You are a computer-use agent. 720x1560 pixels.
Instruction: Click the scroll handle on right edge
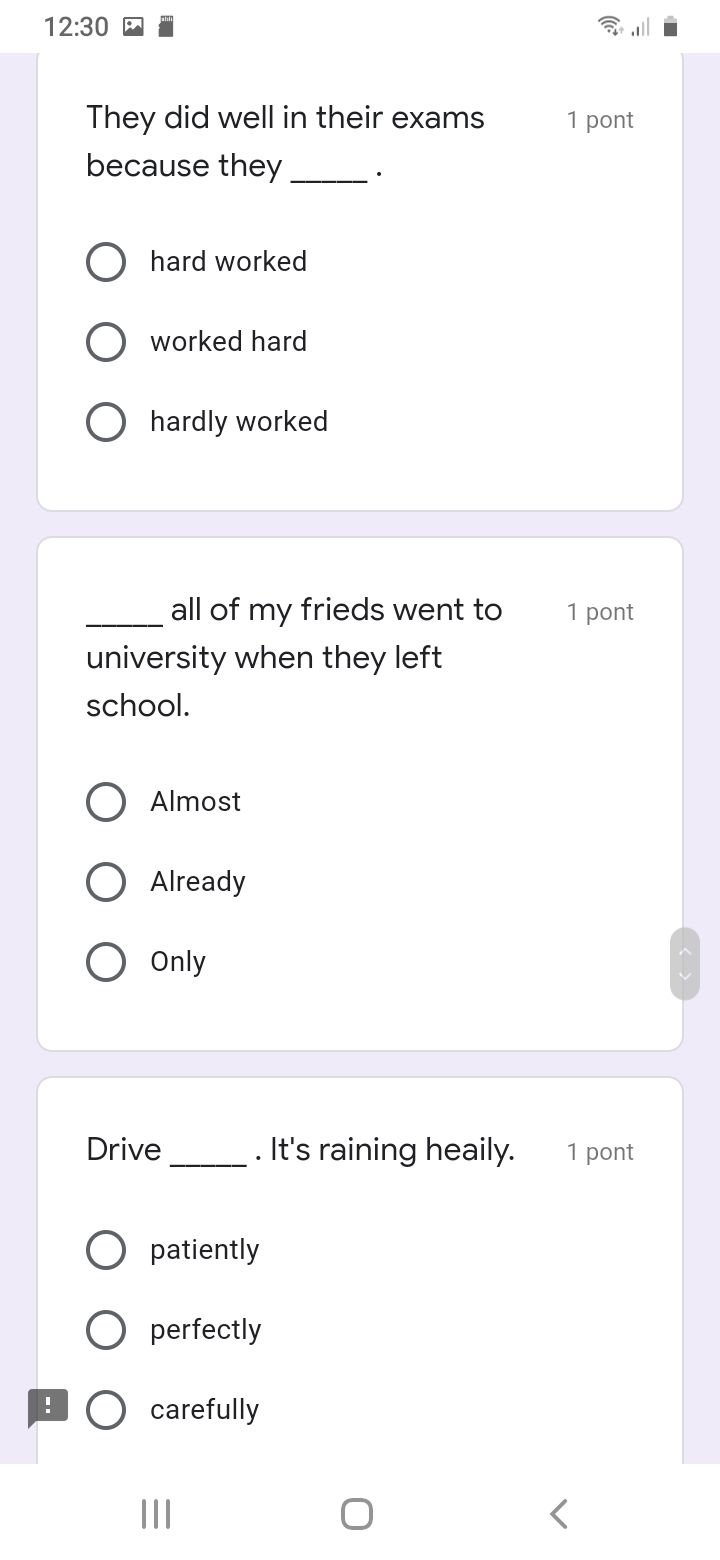click(x=685, y=964)
